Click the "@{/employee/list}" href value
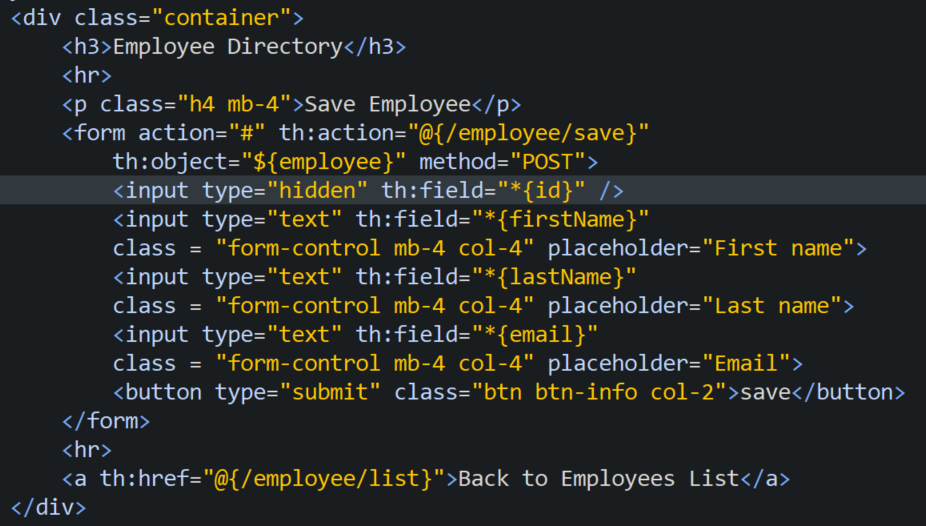Screen dimensions: 926x526 324,479
